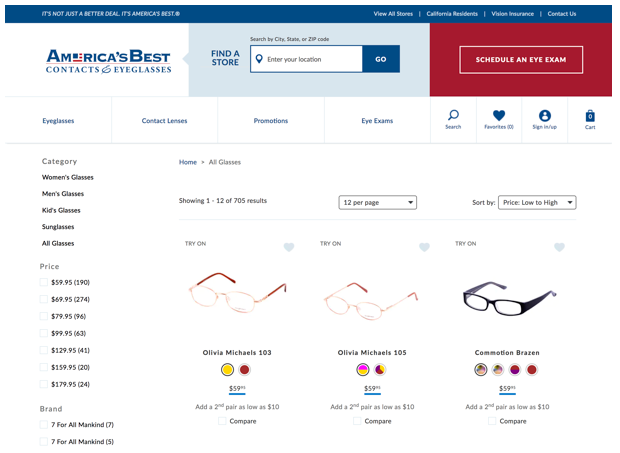Image resolution: width=620 pixels, height=453 pixels.
Task: Select red swatch for Olivia Michaels 103
Action: [244, 370]
